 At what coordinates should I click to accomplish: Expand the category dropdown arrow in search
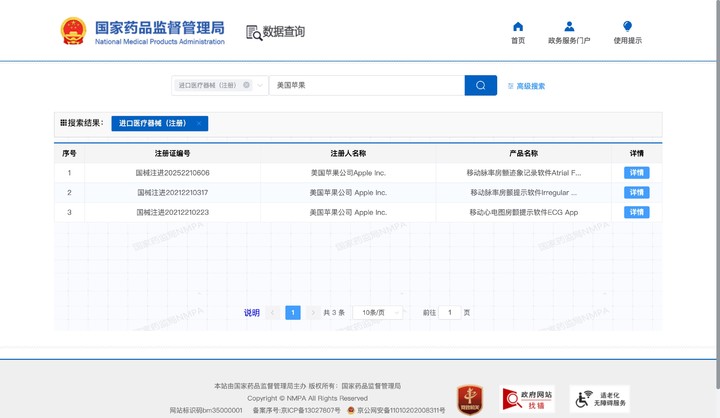[260, 86]
